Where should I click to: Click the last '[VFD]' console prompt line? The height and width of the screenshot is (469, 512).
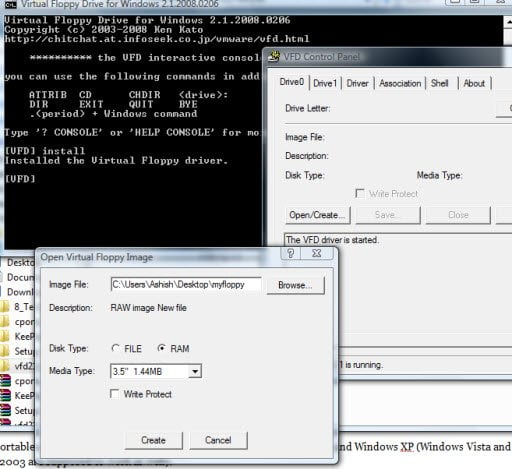click(20, 179)
